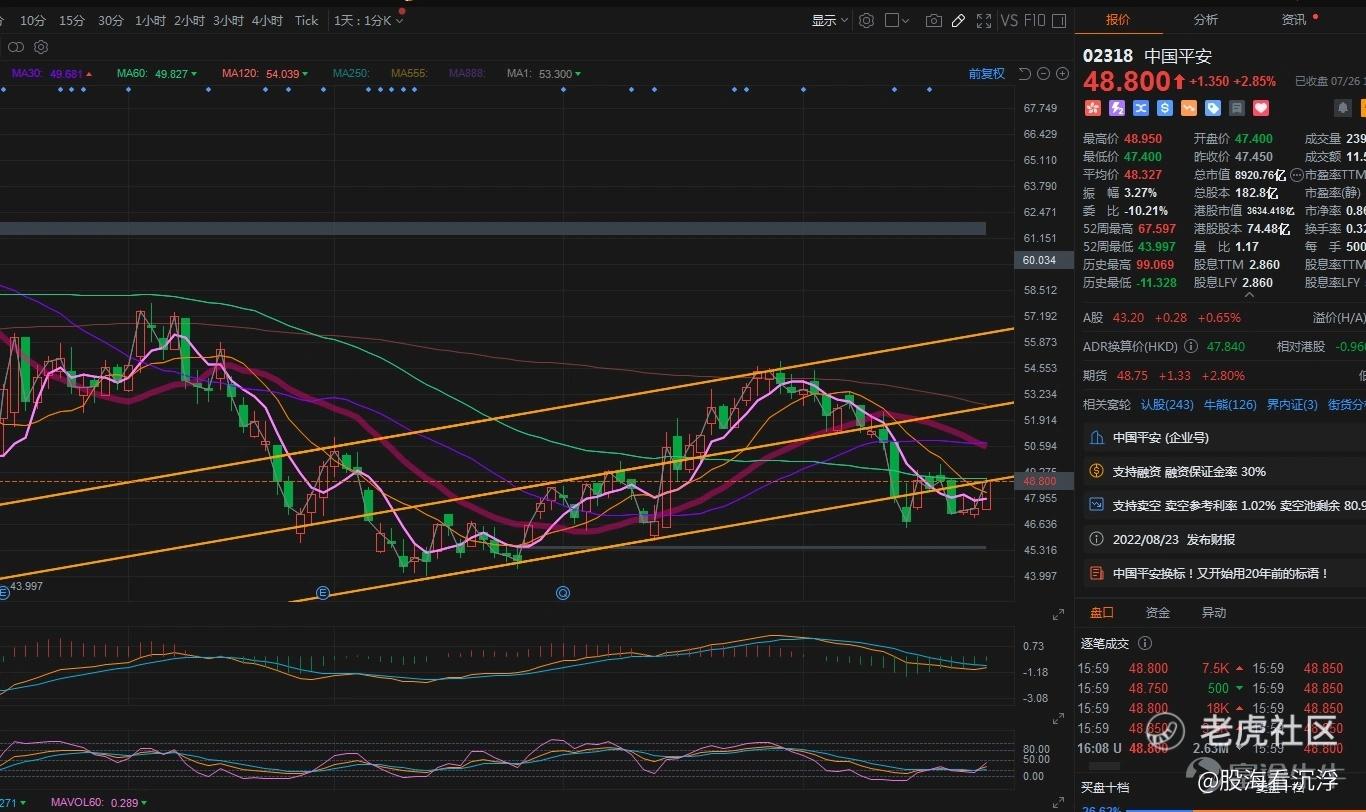Screen dimensions: 1366x812
Task: Click the gray notes icon
Action: [1237, 107]
